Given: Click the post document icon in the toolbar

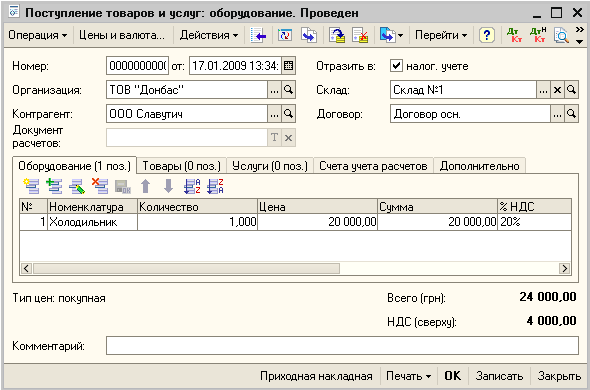Looking at the screenshot, I should 337,35.
